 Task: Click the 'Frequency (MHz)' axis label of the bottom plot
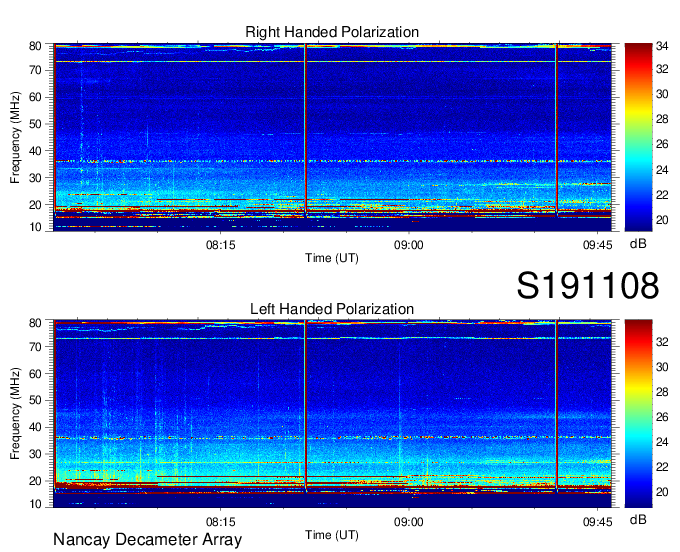[x=15, y=414]
